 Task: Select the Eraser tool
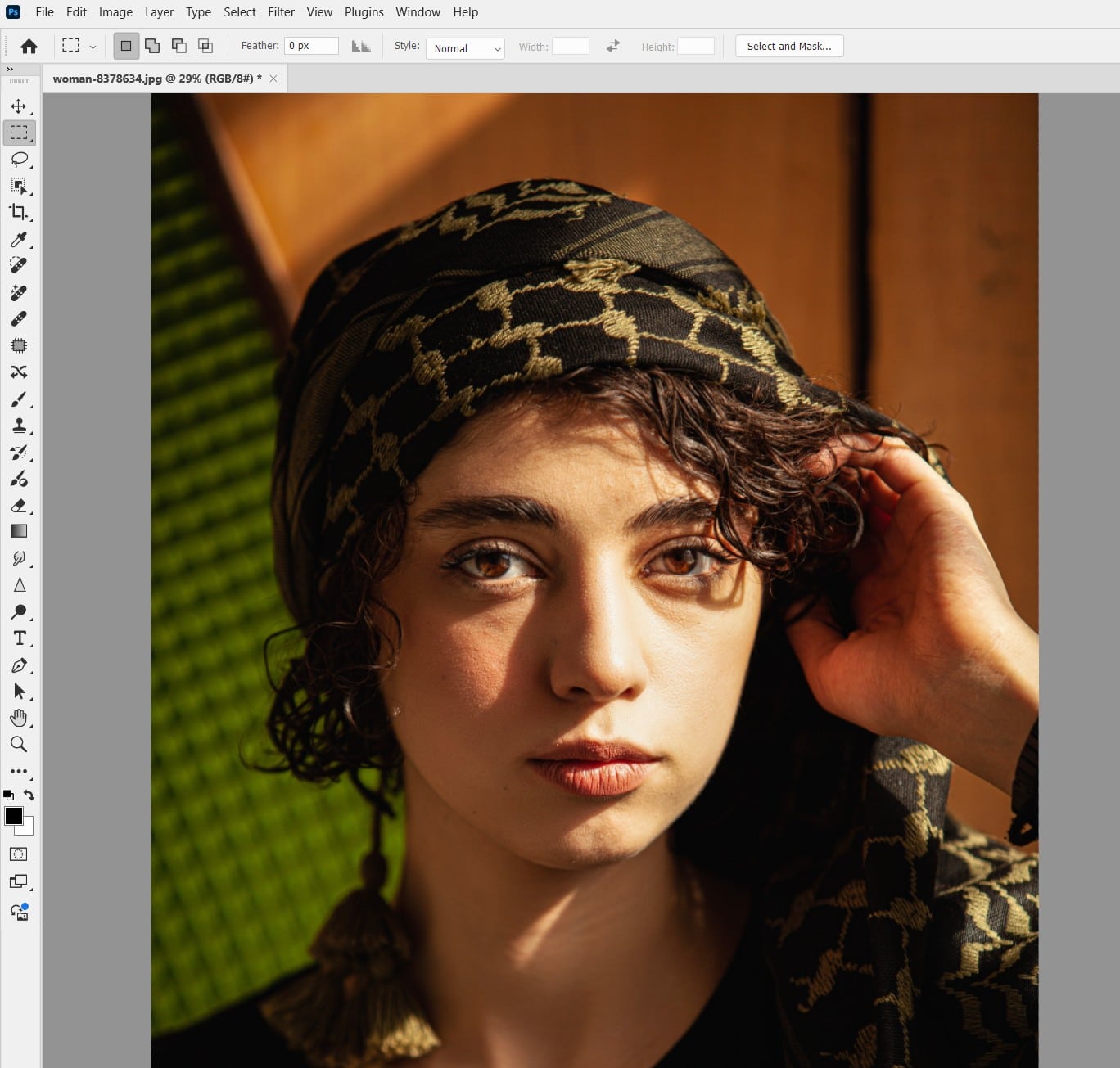tap(19, 505)
